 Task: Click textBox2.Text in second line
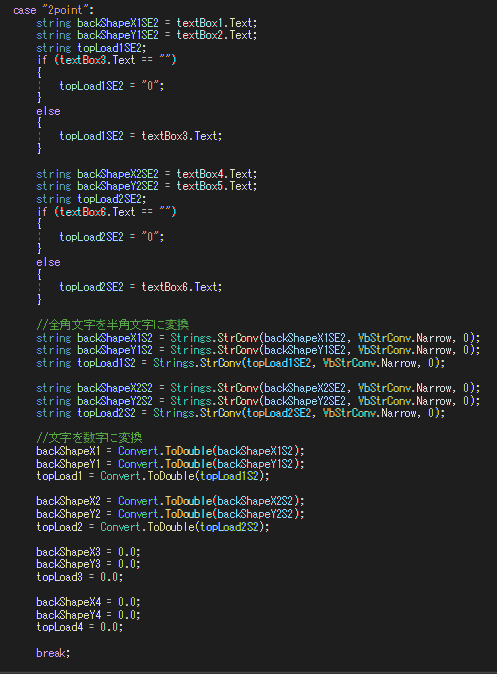pos(217,35)
